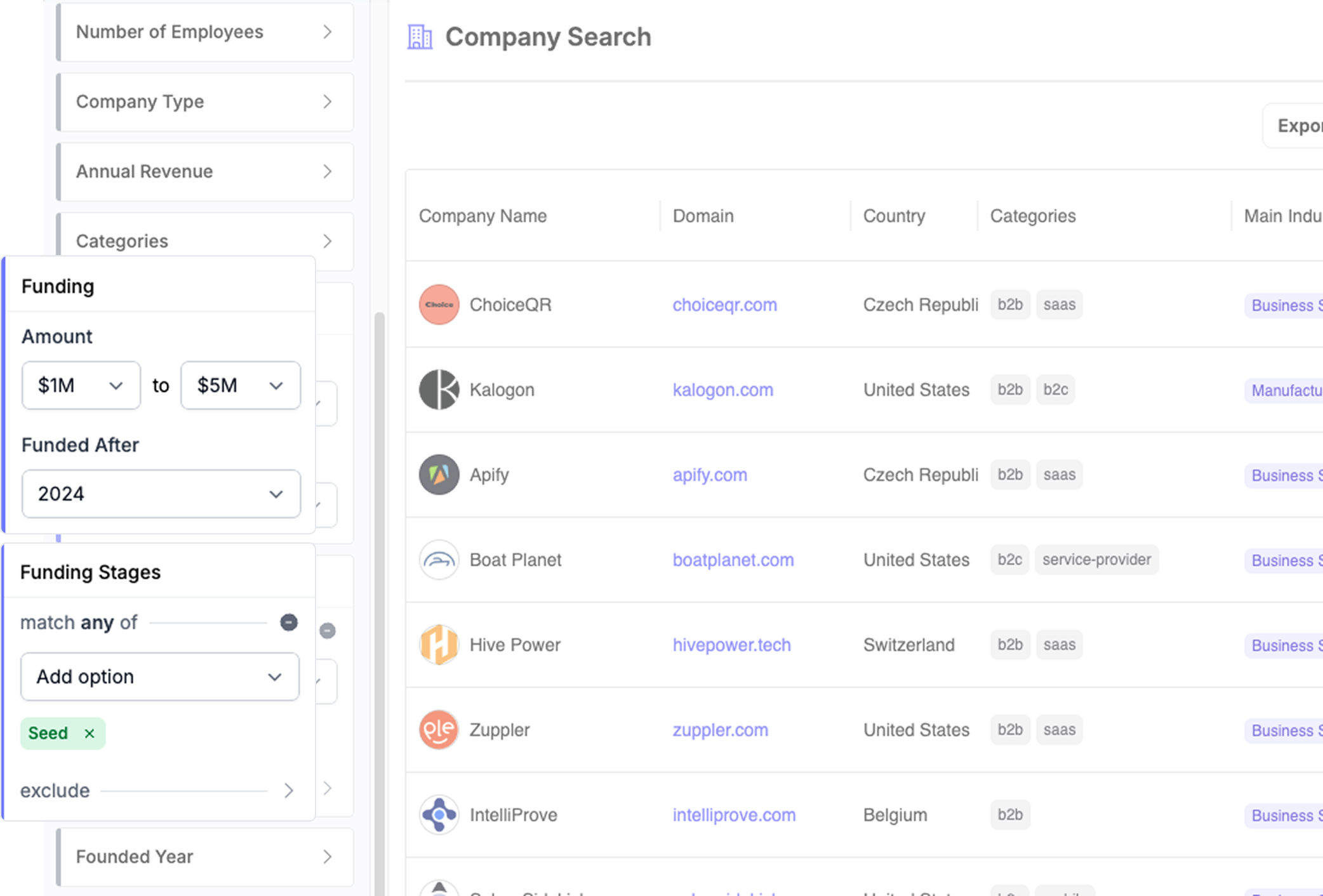Click the Hive Power logo icon
Image resolution: width=1323 pixels, height=896 pixels.
pos(439,645)
